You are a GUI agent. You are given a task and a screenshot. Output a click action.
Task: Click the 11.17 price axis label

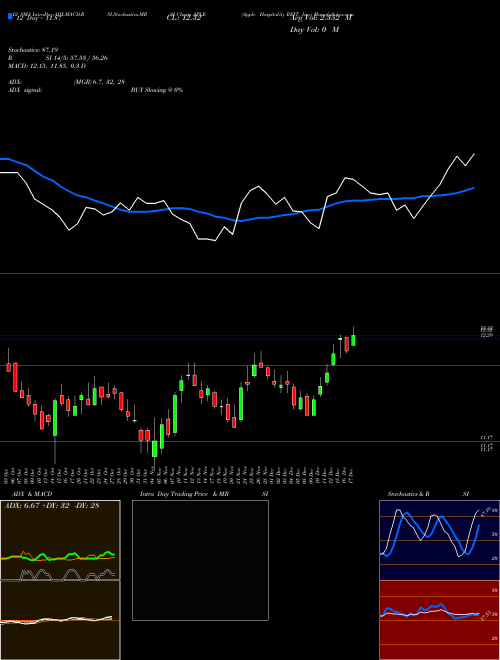pos(487,438)
